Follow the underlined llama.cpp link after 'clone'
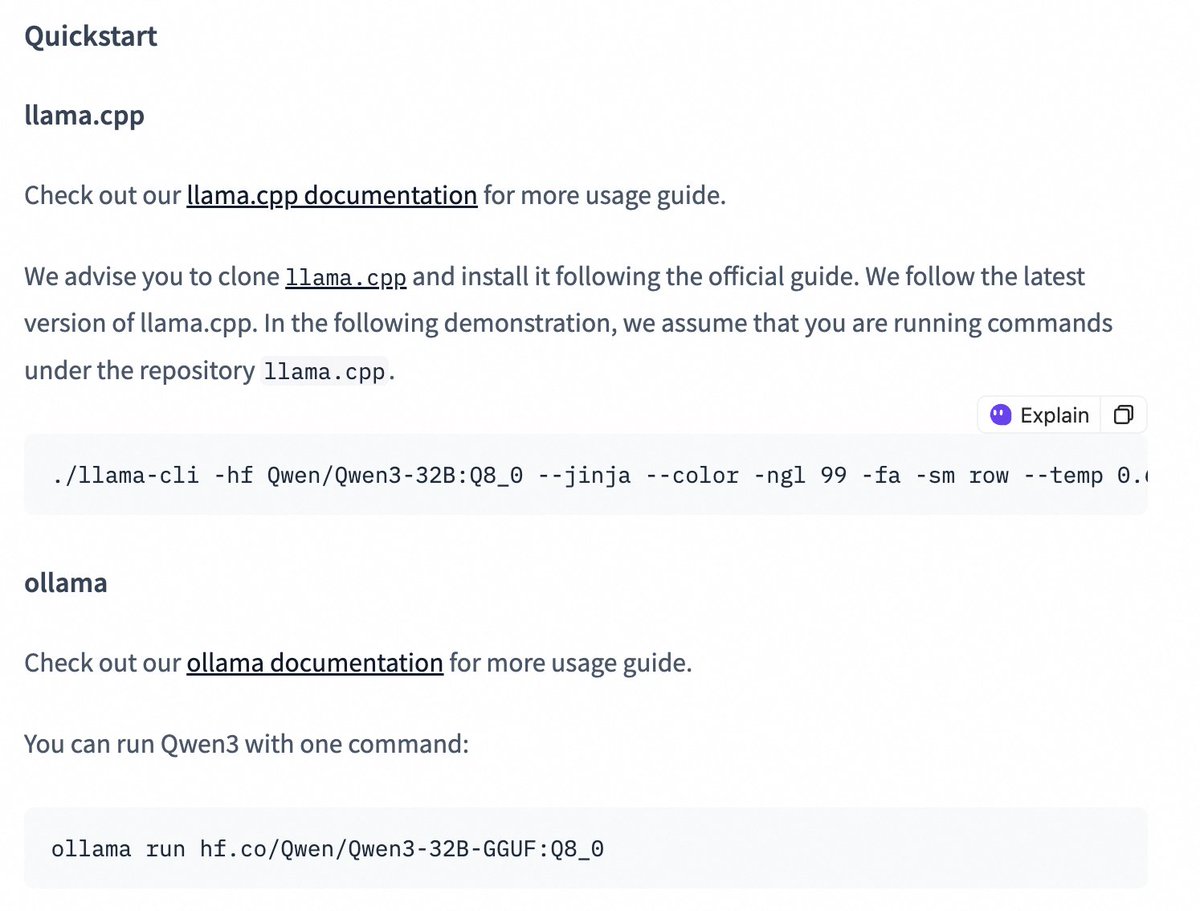This screenshot has width=1200, height=911. click(x=346, y=276)
